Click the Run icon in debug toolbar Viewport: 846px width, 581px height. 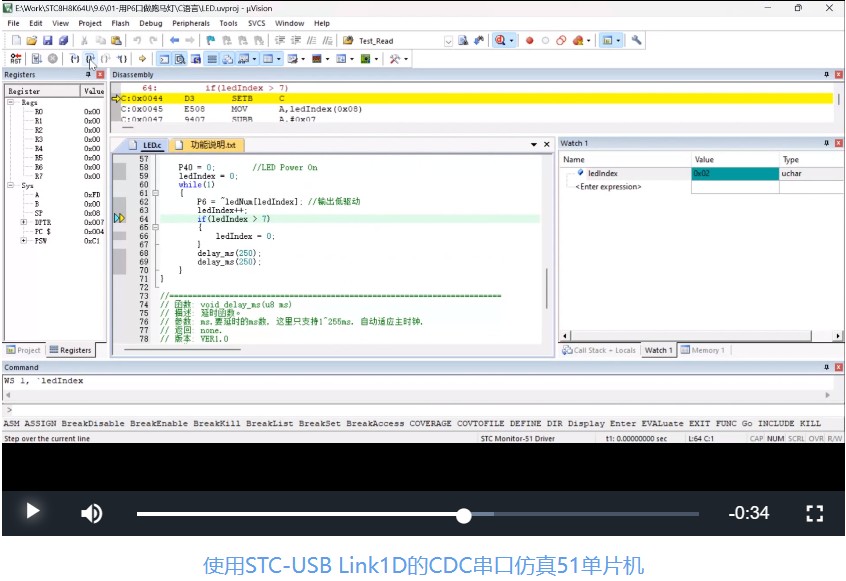[x=36, y=59]
